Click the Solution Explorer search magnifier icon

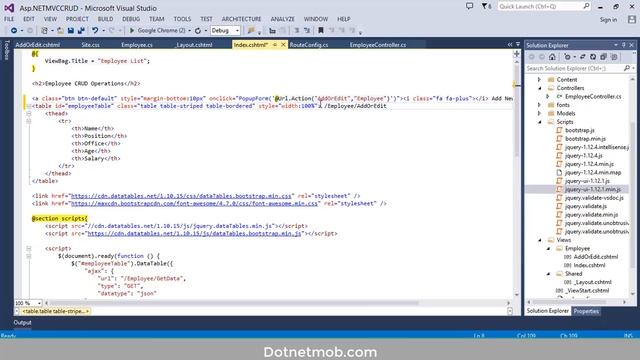[x=627, y=69]
